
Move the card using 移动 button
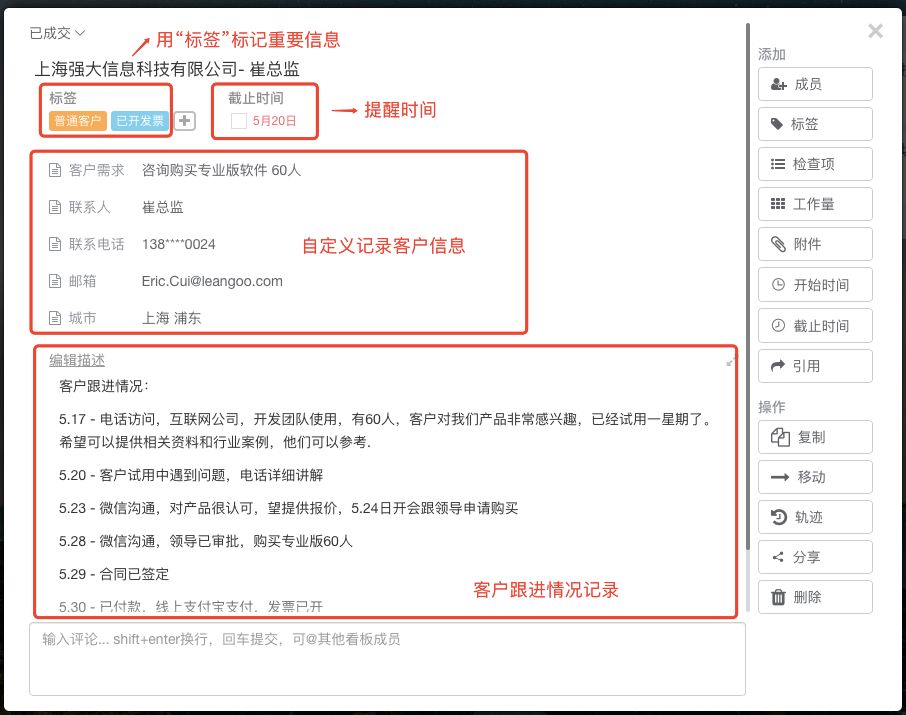[x=815, y=477]
